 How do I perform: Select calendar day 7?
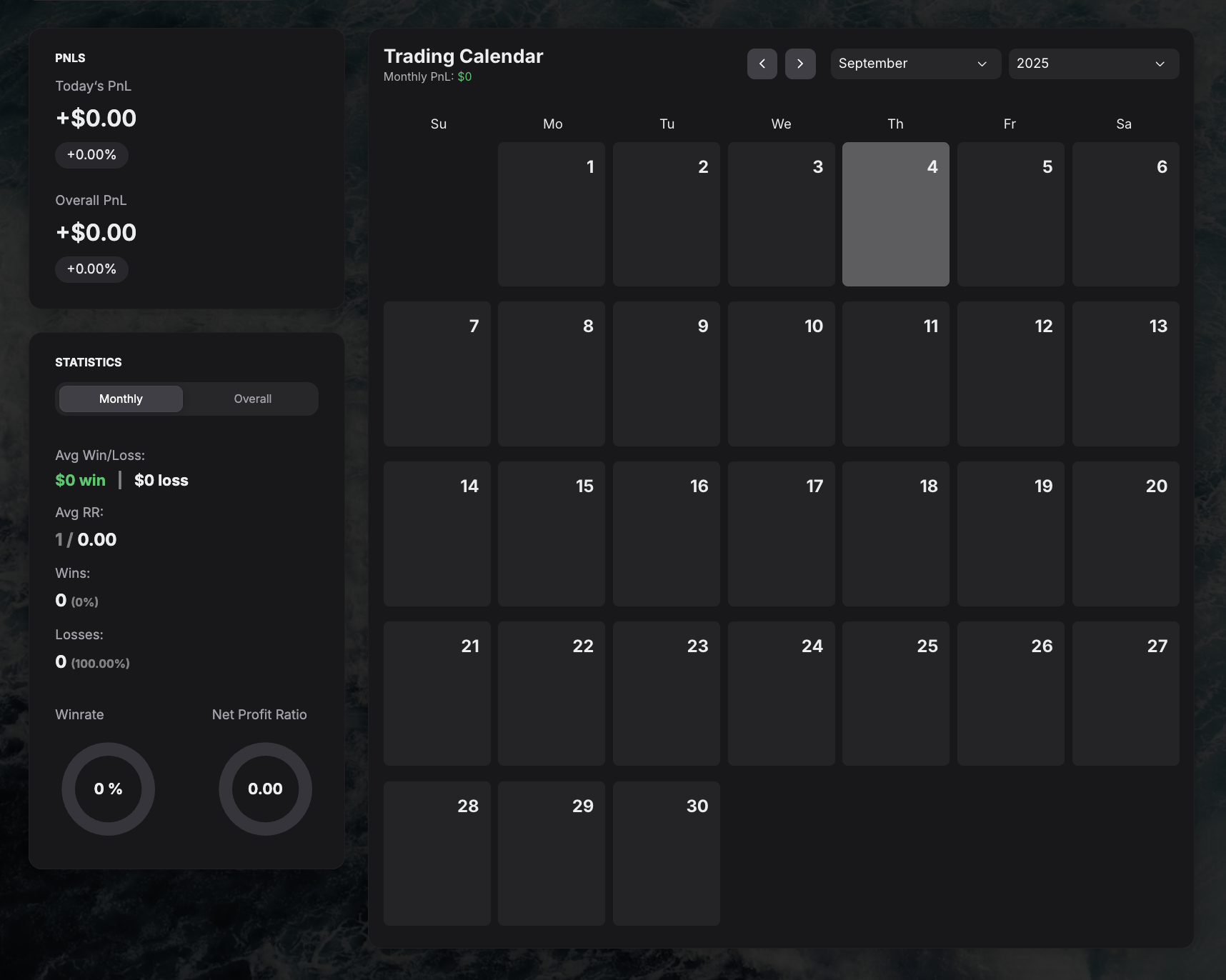[437, 374]
